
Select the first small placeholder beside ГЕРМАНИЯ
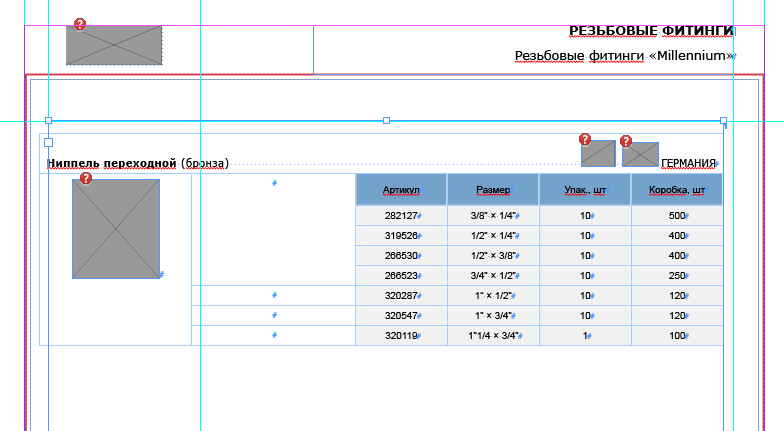click(598, 154)
